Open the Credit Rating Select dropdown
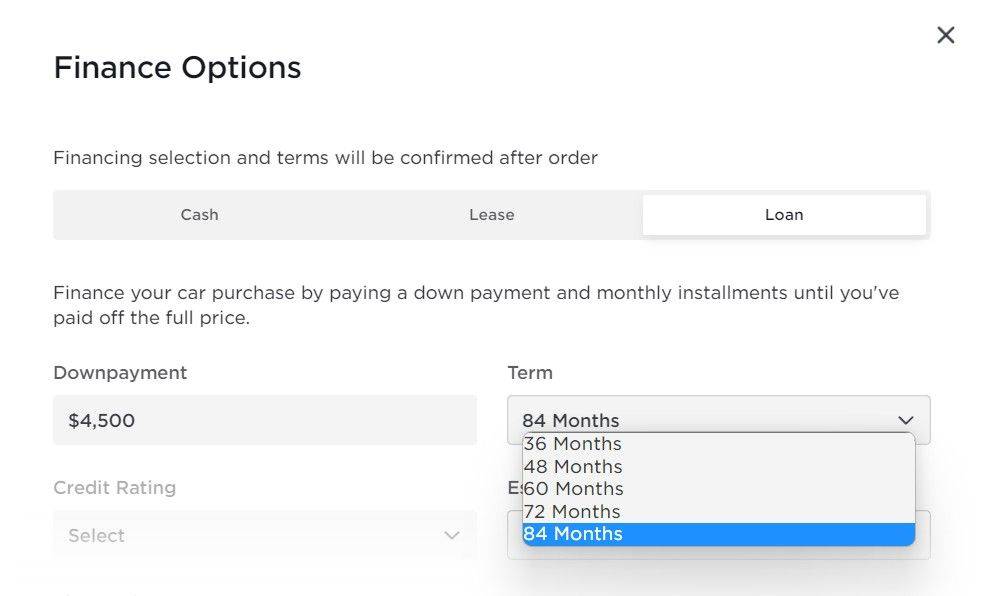The height and width of the screenshot is (596, 981). coord(264,535)
